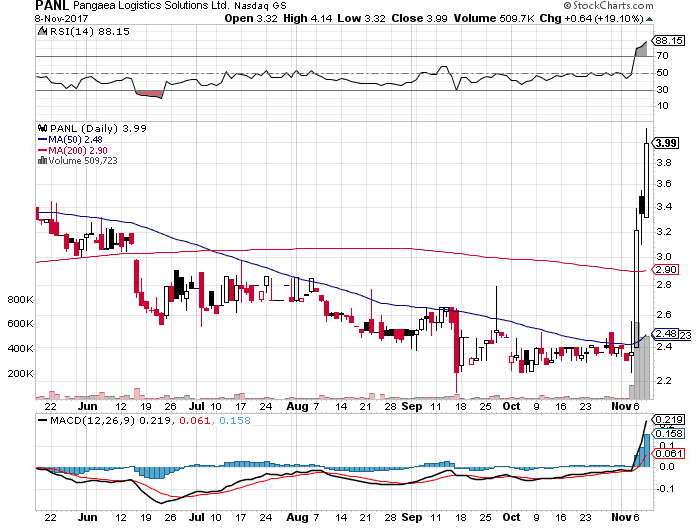Click the RSI axis level 30
The height and width of the screenshot is (529, 699).
click(662, 90)
